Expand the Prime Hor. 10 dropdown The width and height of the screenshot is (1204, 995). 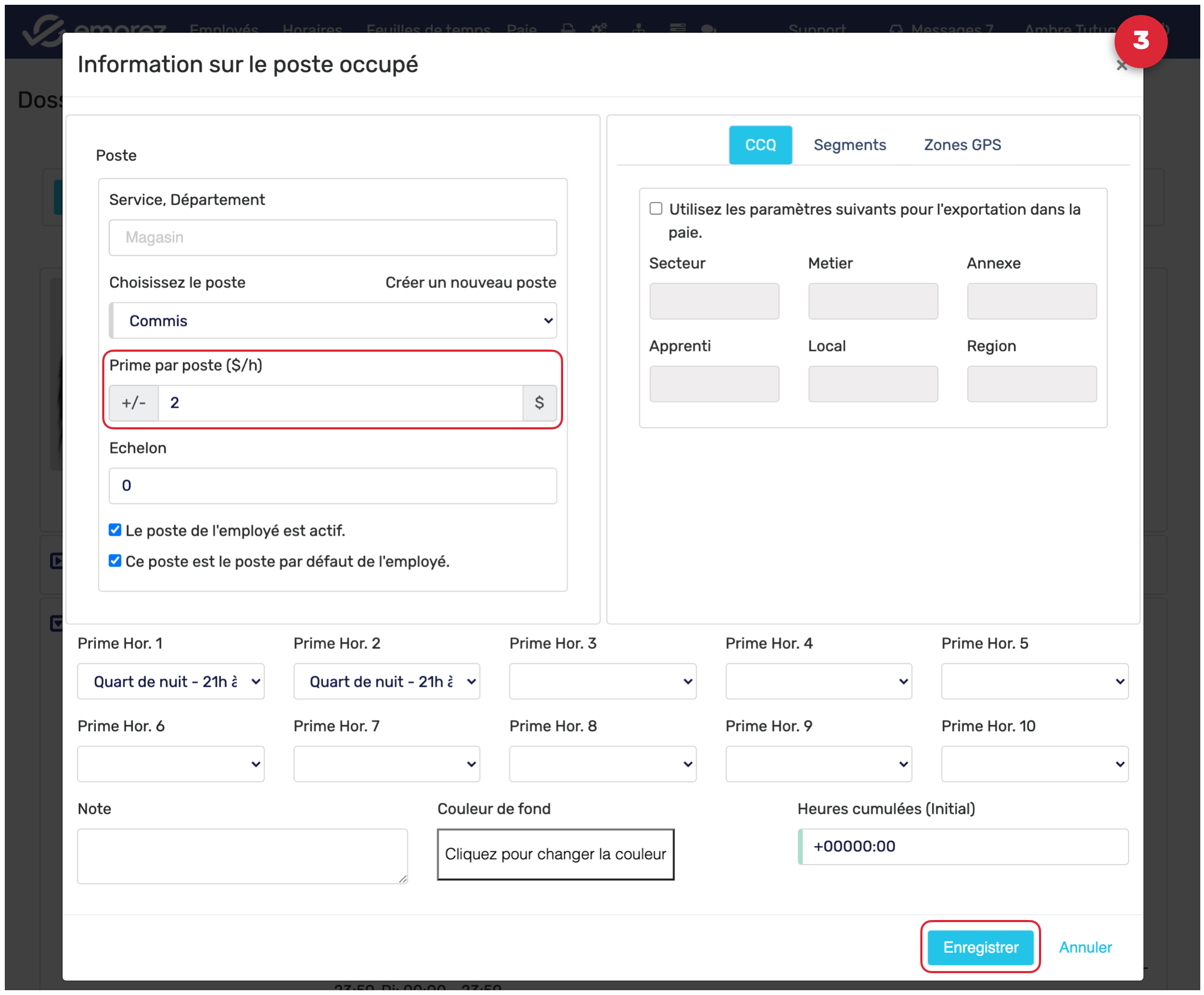point(1034,764)
